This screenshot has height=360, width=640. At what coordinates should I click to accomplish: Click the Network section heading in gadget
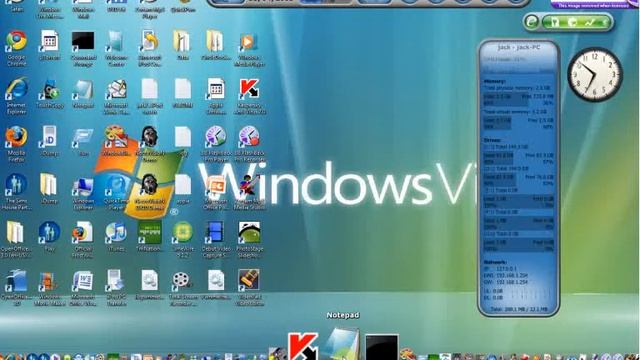coord(495,262)
